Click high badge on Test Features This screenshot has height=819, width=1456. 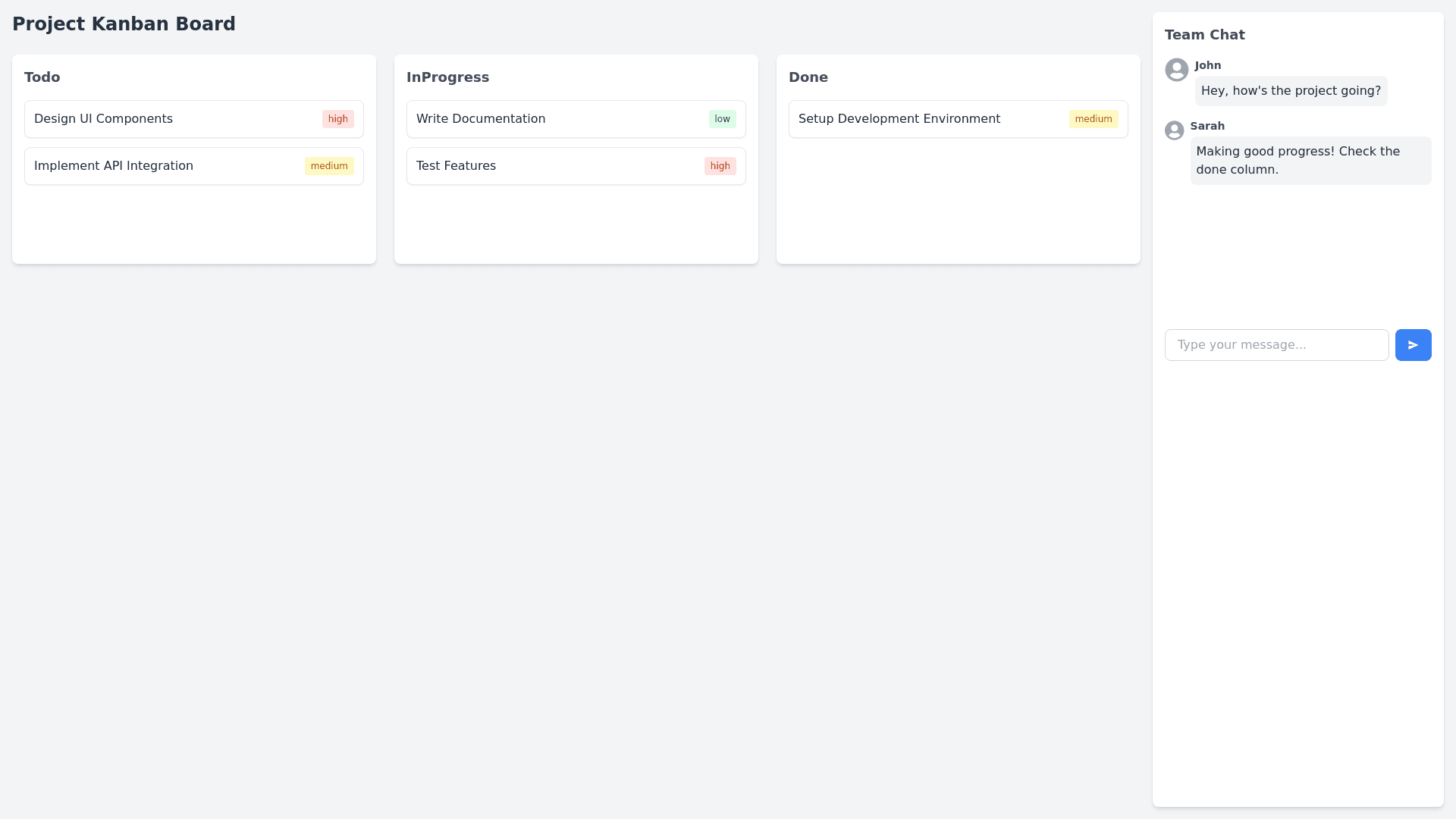tap(720, 166)
